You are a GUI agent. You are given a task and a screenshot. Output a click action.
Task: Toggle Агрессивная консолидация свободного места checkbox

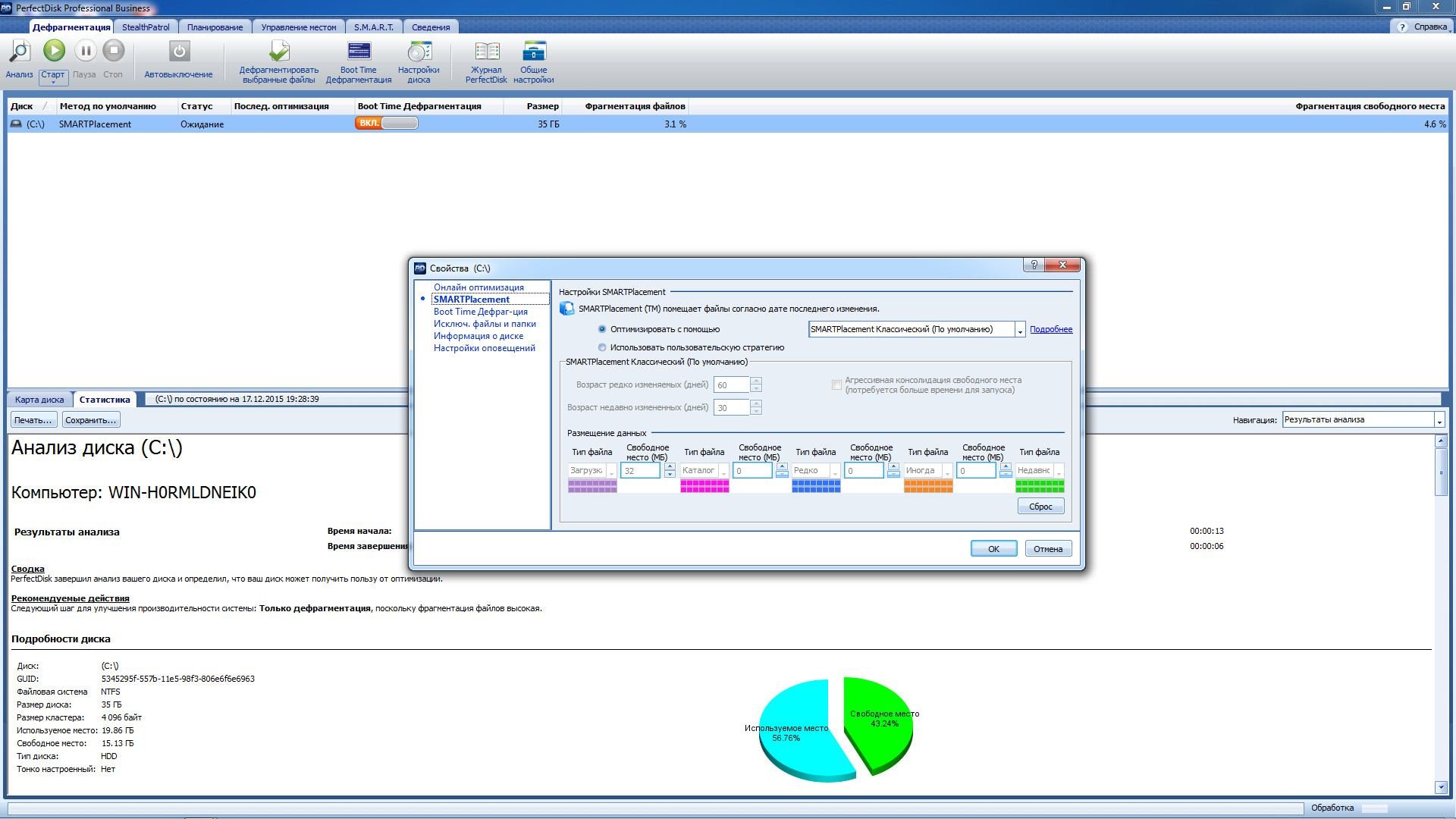(x=836, y=385)
